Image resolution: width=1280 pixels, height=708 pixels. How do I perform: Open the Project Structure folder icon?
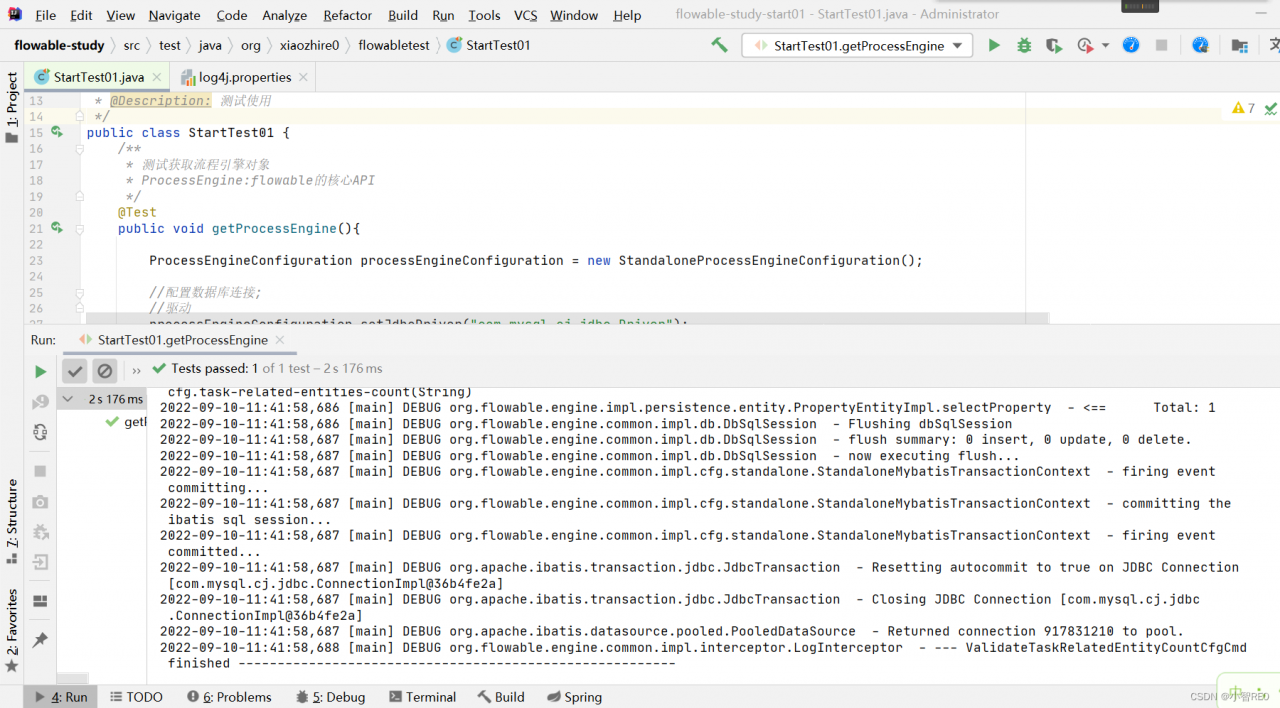[x=1239, y=45]
